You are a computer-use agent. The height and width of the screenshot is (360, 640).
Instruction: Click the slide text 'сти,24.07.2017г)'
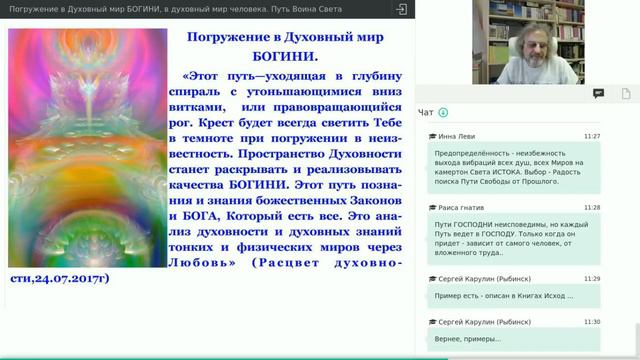(60, 279)
